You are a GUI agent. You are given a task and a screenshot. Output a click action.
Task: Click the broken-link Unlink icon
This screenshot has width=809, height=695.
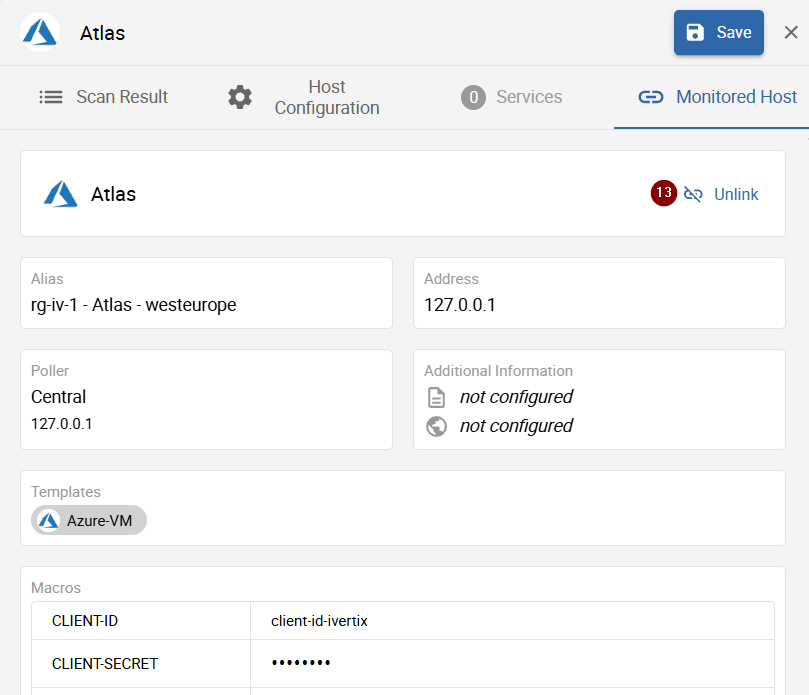click(x=693, y=194)
